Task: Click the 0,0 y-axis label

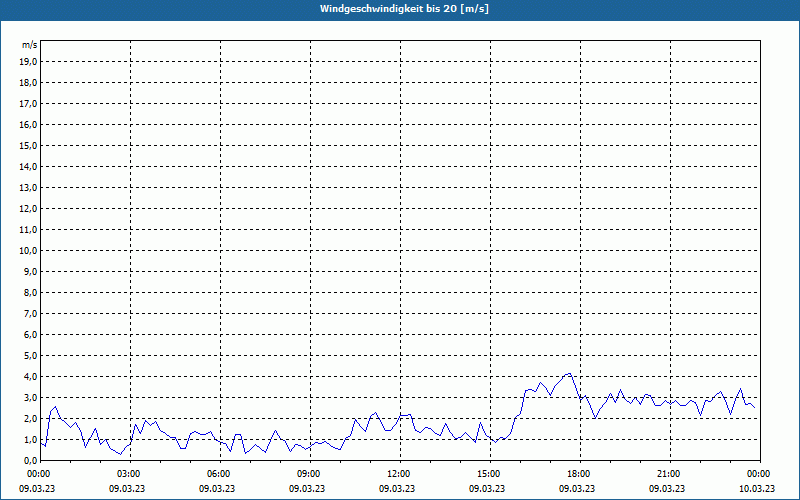Action: 30,460
